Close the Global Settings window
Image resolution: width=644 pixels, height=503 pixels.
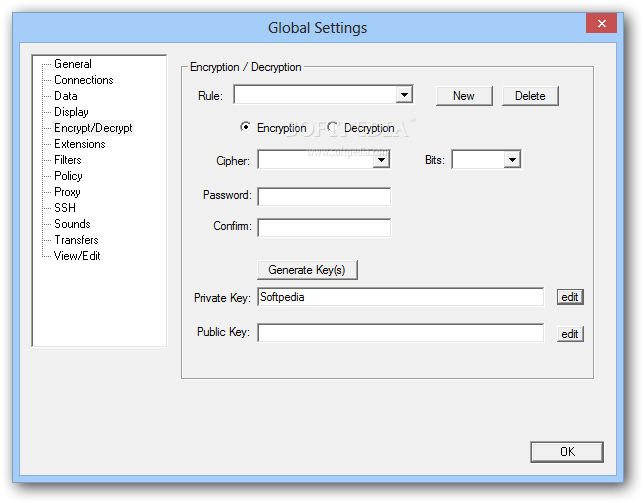[601, 23]
